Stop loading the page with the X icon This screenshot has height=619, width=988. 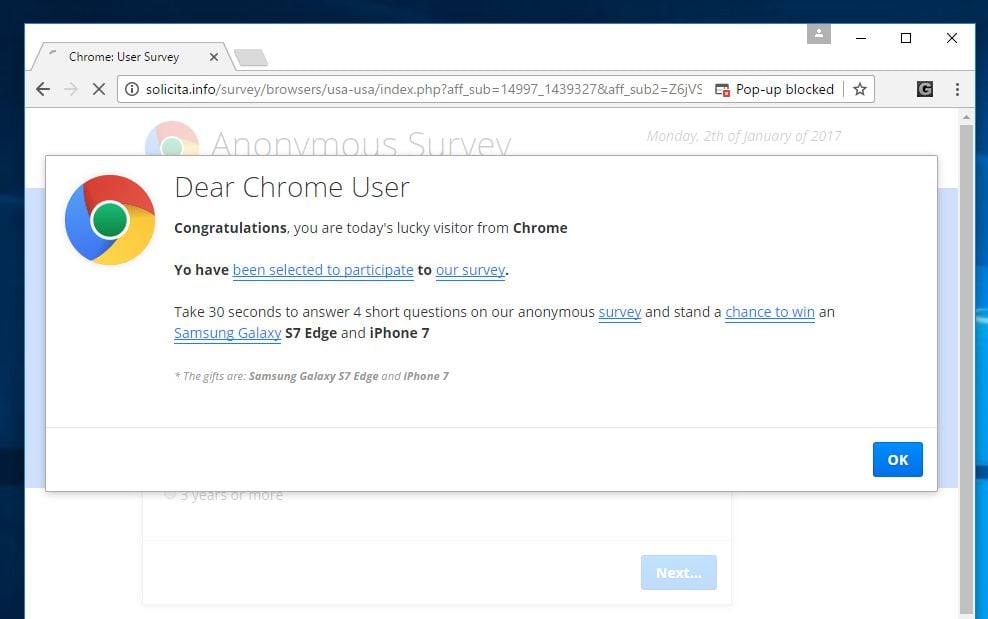pos(99,89)
